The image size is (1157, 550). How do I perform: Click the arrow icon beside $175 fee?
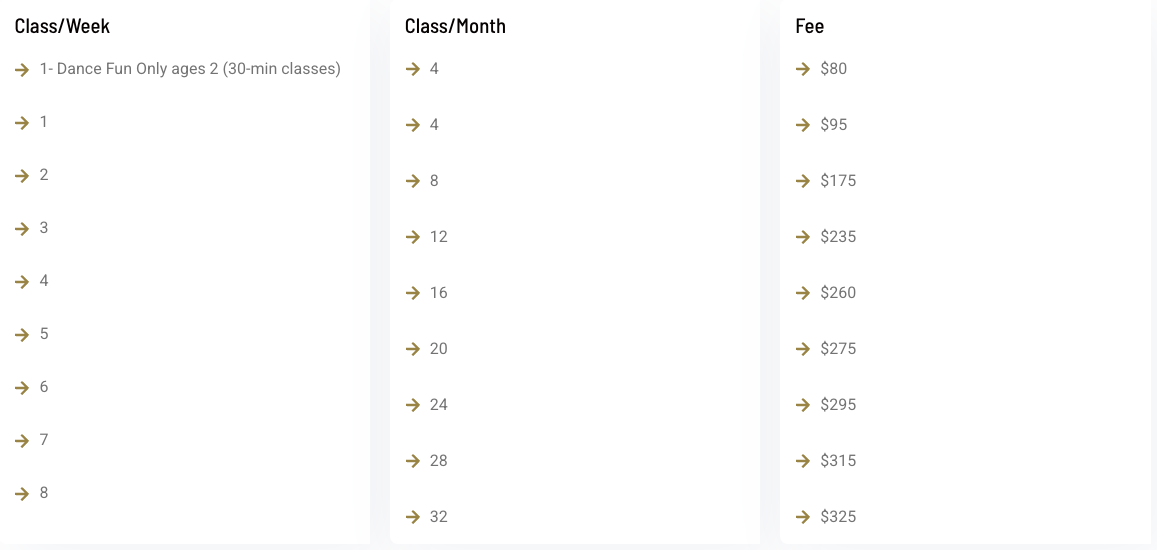click(803, 181)
